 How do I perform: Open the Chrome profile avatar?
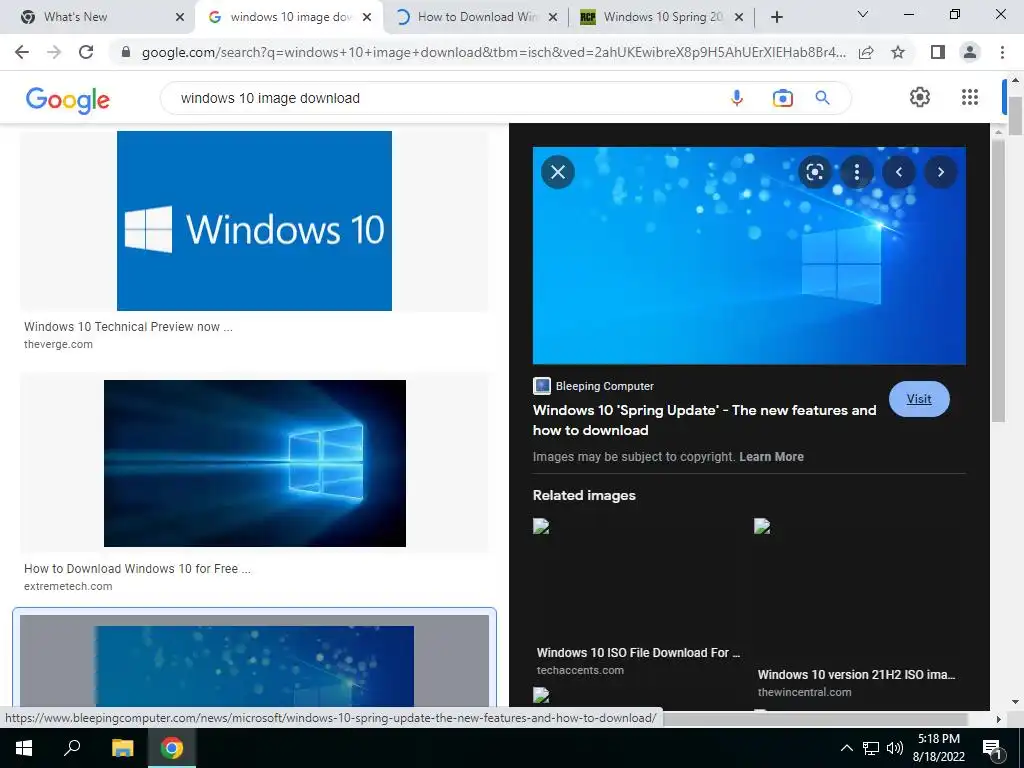click(x=970, y=52)
